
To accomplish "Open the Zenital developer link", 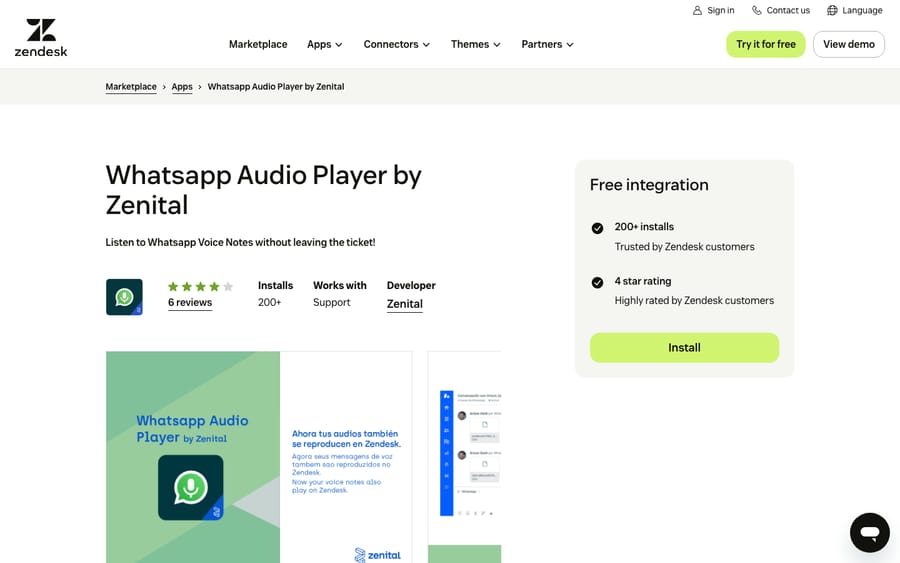I will click(x=405, y=304).
